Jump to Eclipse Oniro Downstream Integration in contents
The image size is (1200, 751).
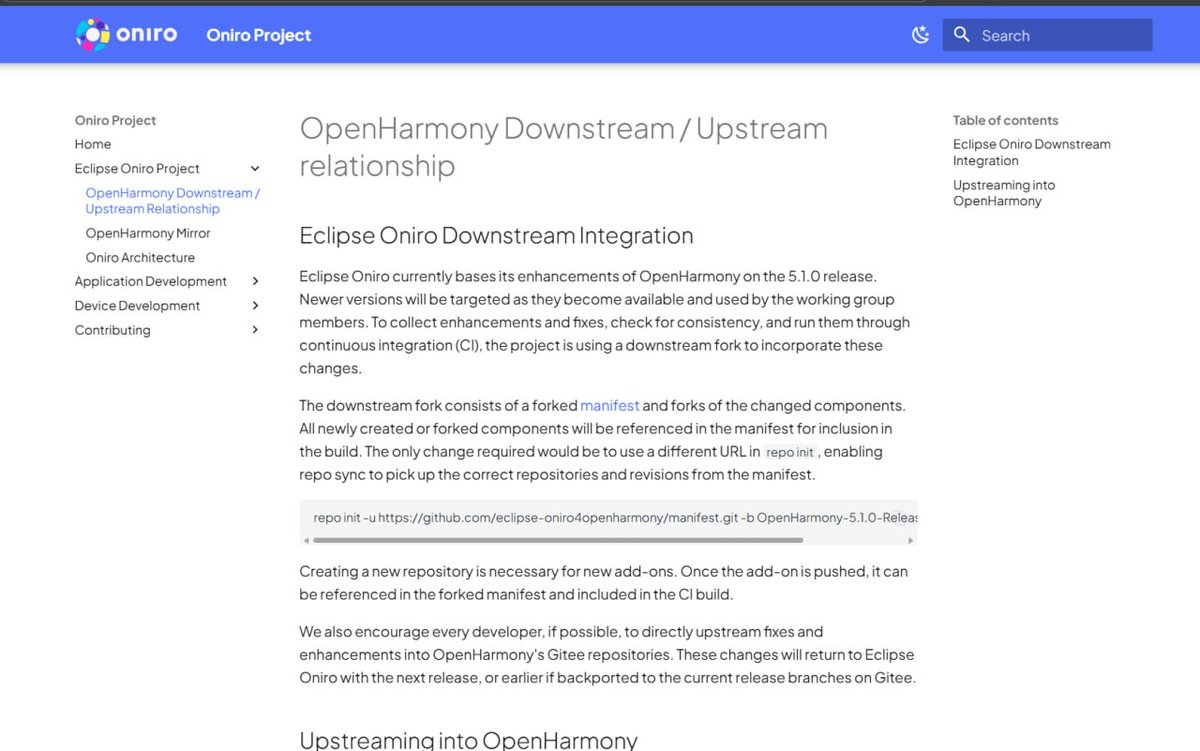click(1032, 152)
